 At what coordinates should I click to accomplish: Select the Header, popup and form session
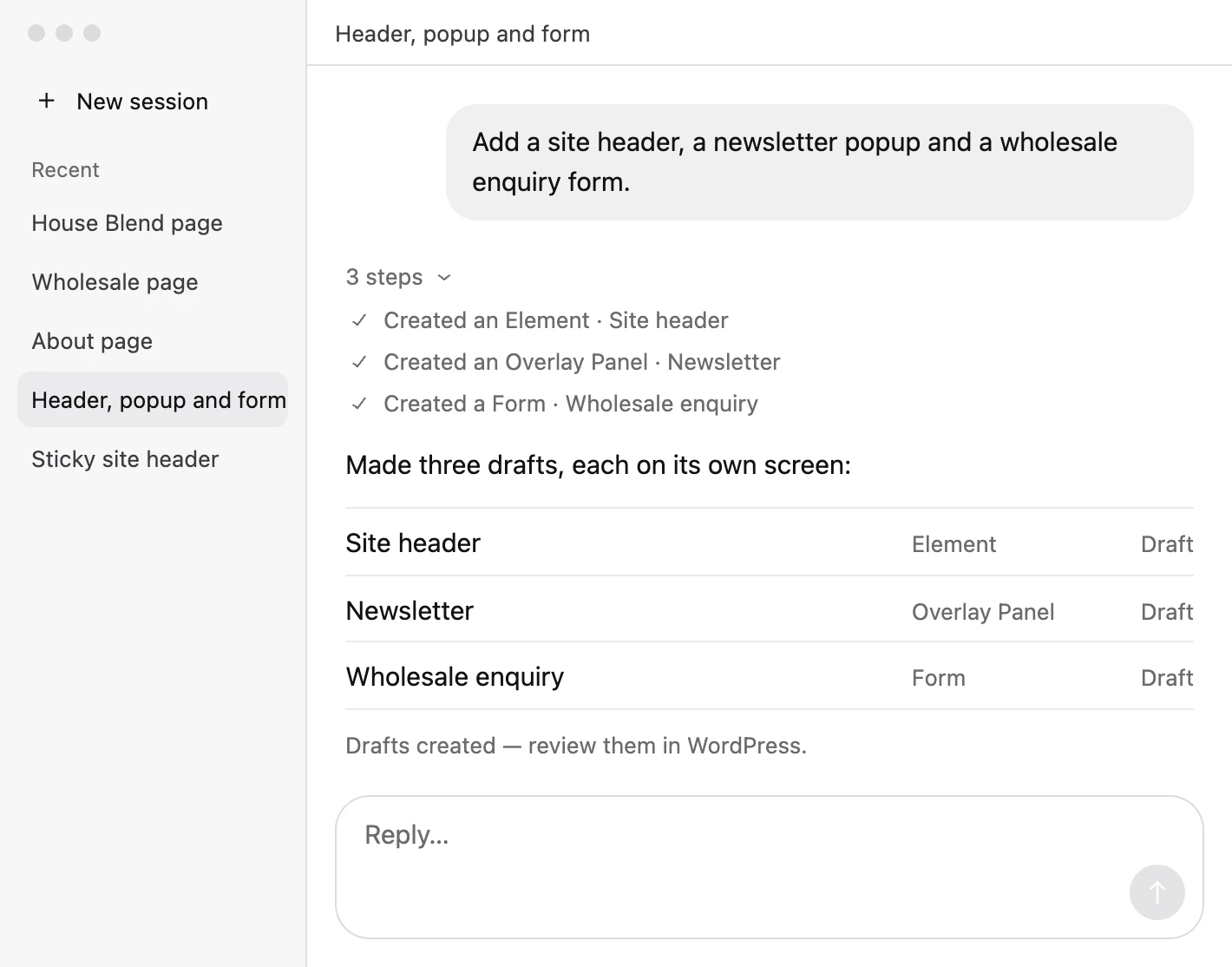pos(153,399)
